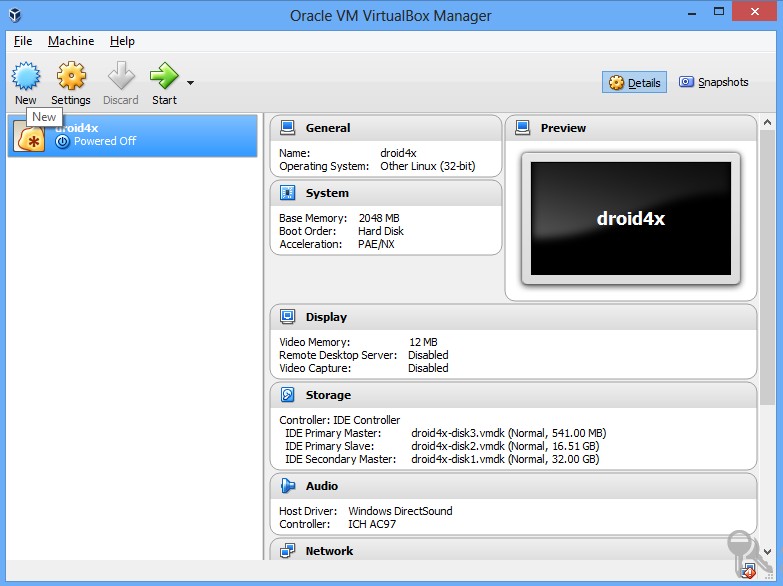
Task: Click the Powered Off status icon
Action: point(62,141)
